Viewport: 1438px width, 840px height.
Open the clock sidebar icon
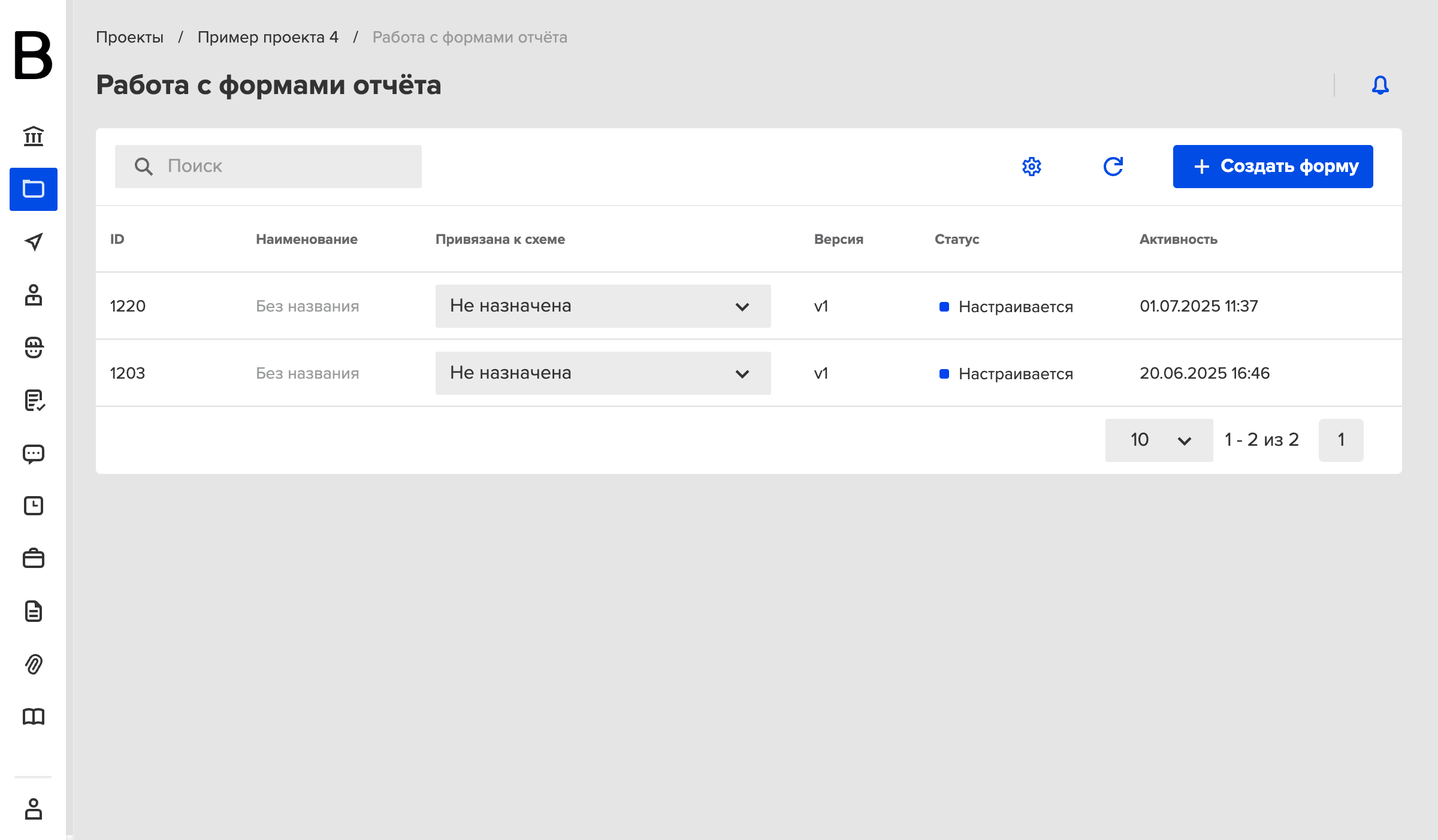tap(34, 506)
